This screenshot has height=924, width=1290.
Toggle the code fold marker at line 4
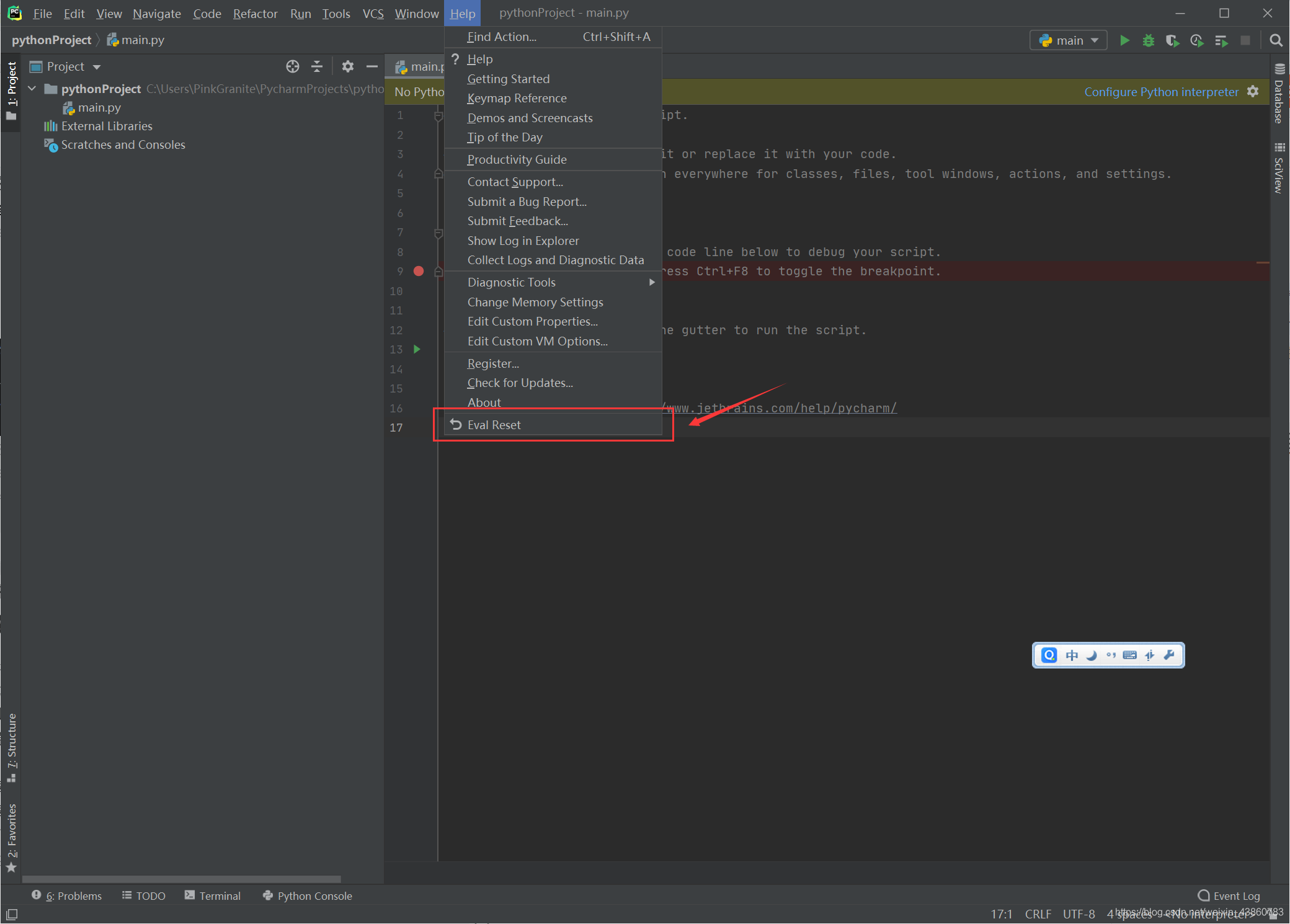click(x=438, y=174)
